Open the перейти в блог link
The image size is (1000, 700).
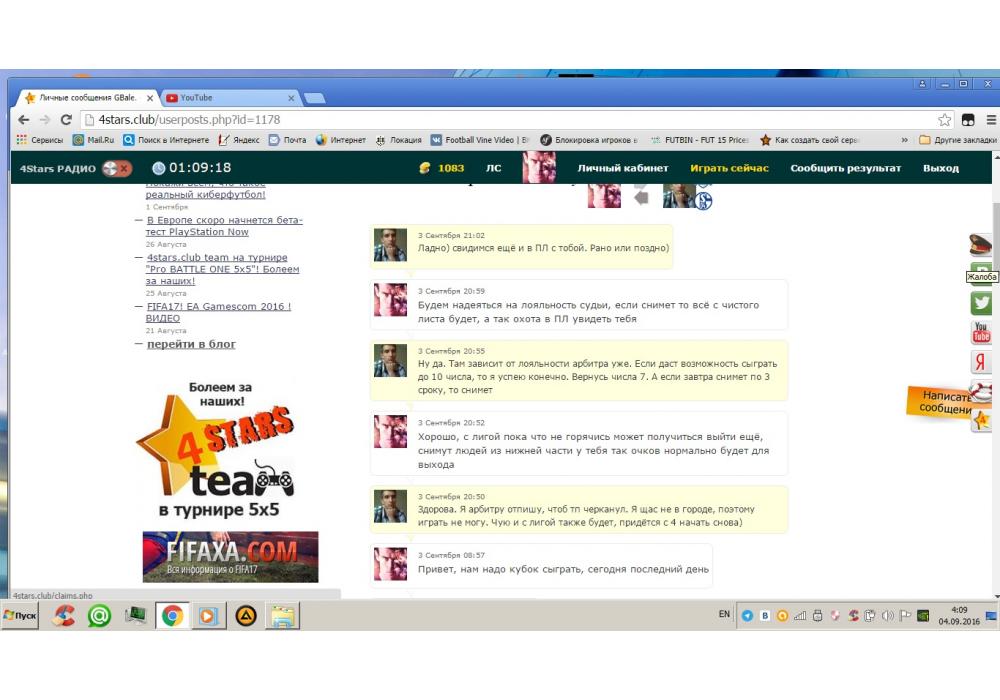point(191,344)
